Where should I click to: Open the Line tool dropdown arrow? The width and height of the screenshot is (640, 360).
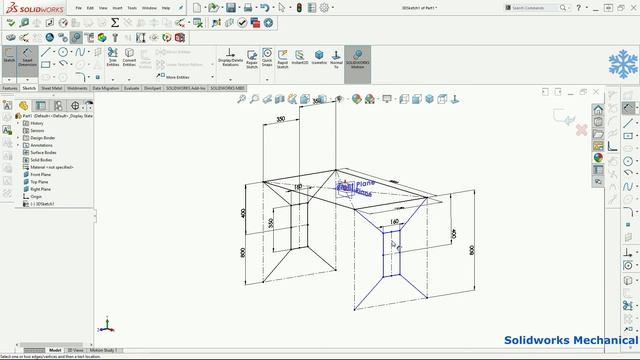click(54, 52)
